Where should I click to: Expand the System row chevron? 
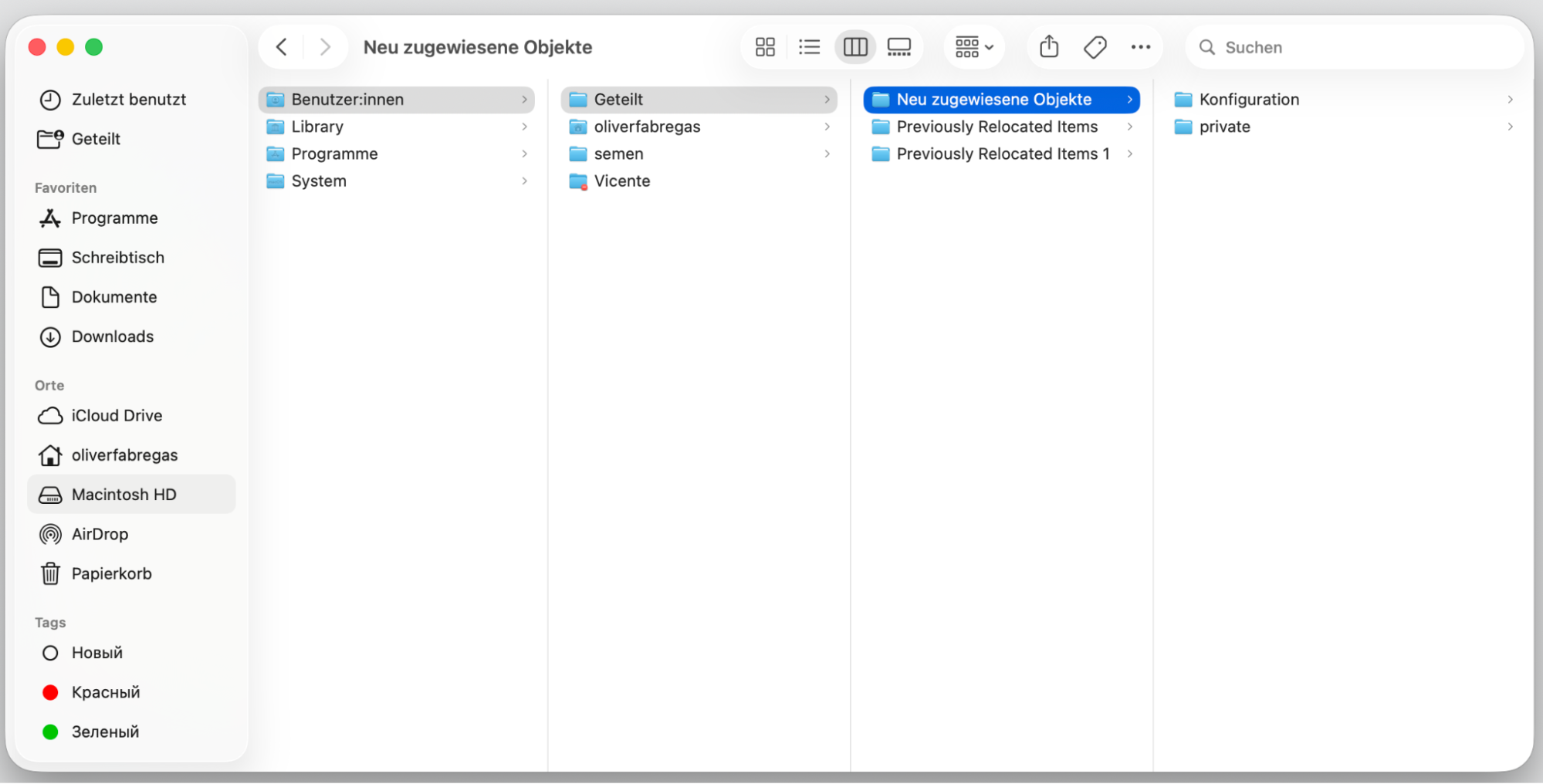tap(524, 181)
